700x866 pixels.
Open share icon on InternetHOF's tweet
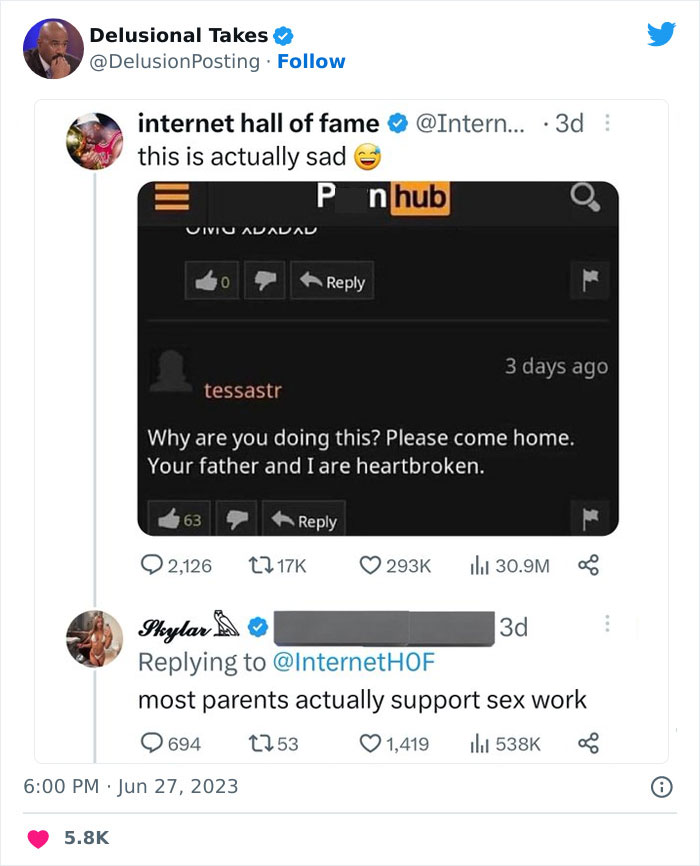click(590, 565)
